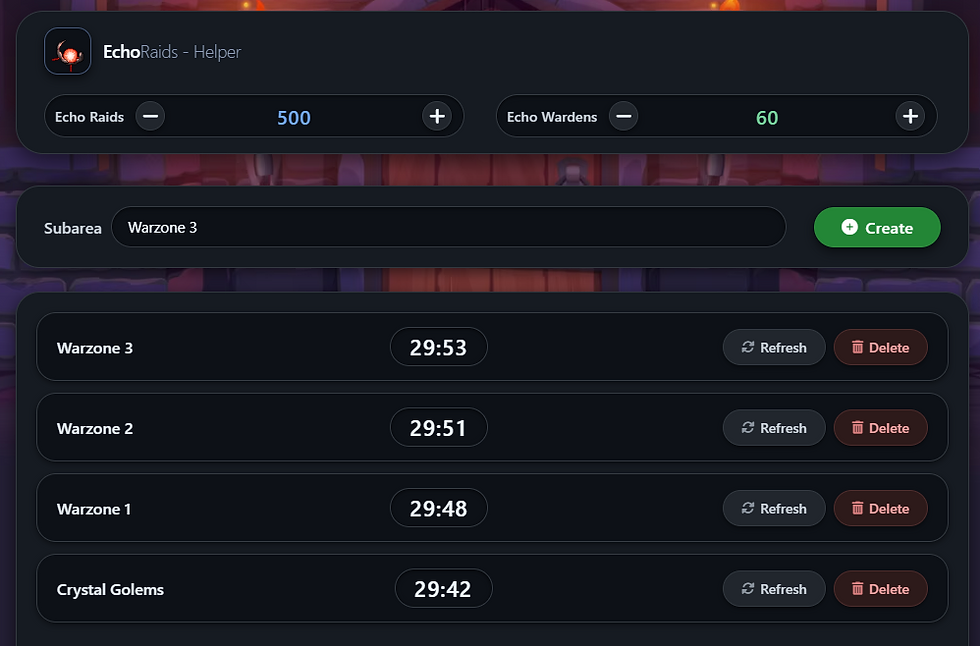Click the Warzone 1 row label
Image resolution: width=980 pixels, height=646 pixels.
point(94,509)
